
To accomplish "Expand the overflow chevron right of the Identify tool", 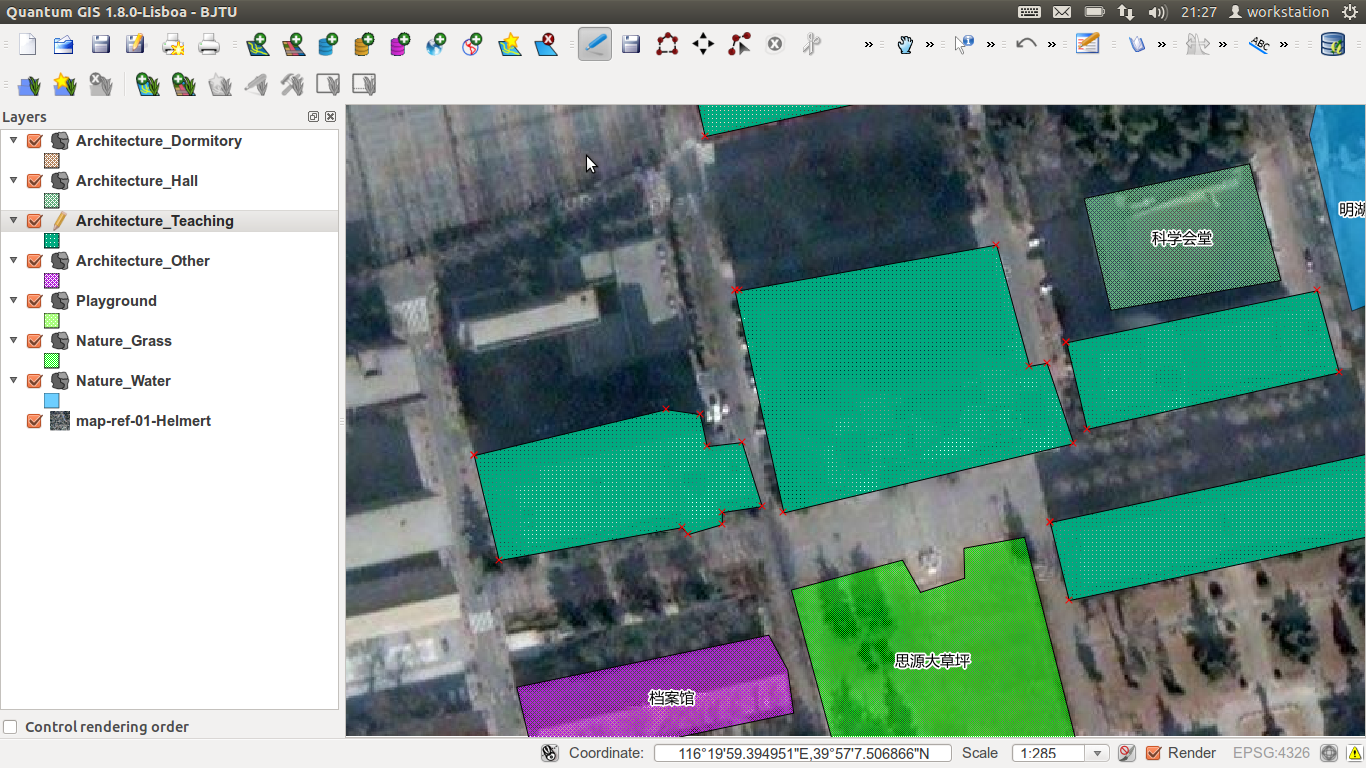I will tap(991, 45).
